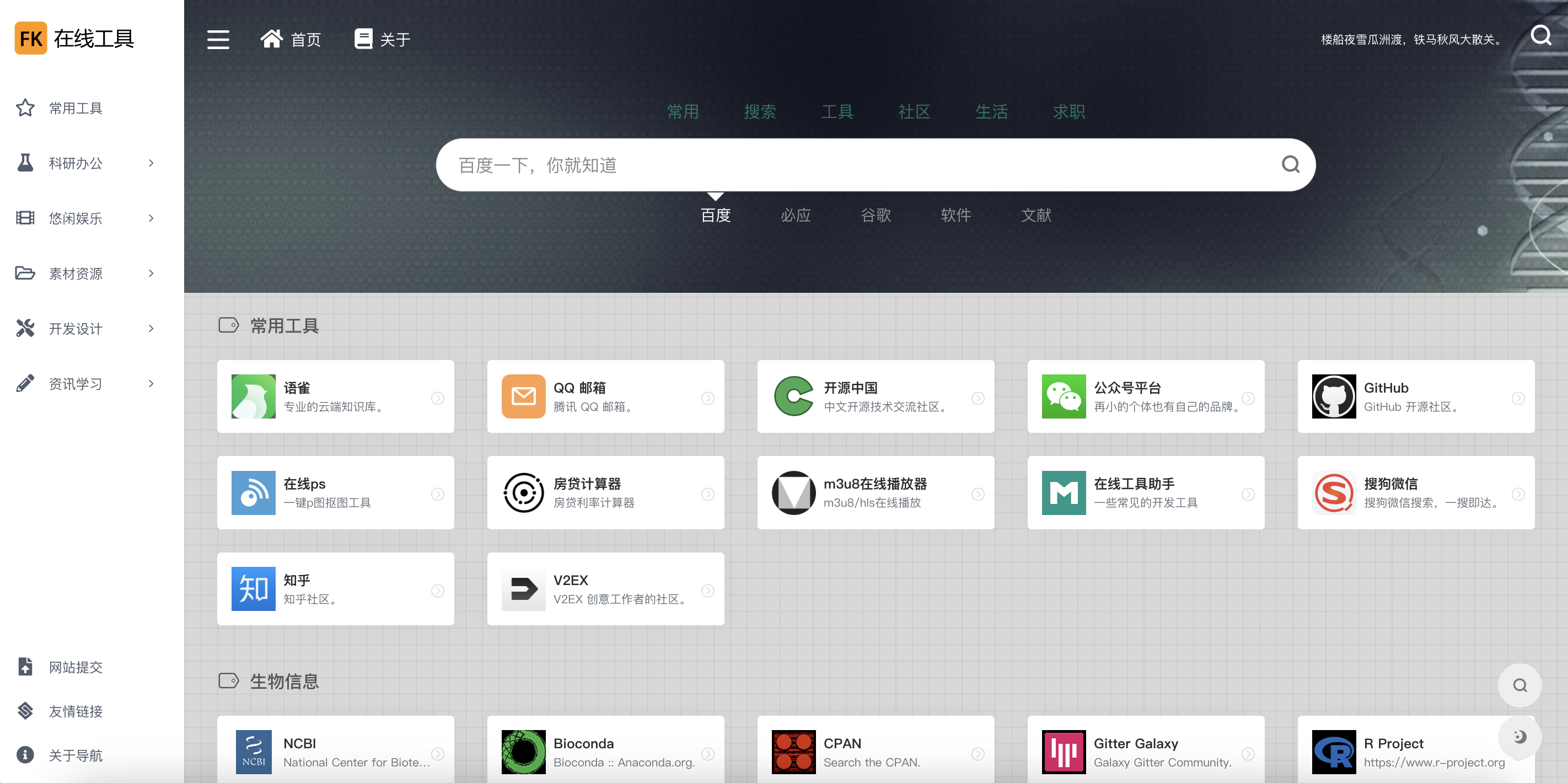The height and width of the screenshot is (783, 1568).
Task: Open the GitHub octocat icon
Action: (x=1334, y=396)
